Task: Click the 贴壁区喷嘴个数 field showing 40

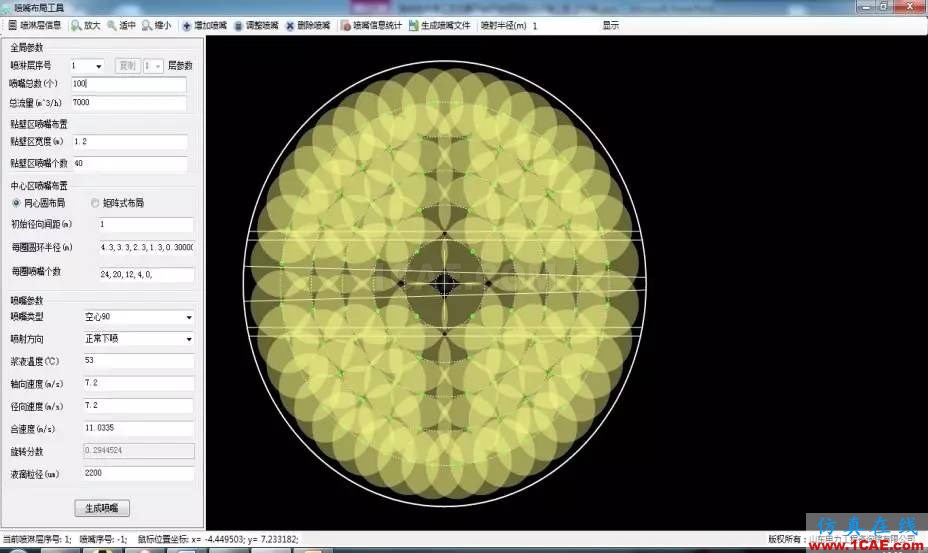Action: click(130, 163)
